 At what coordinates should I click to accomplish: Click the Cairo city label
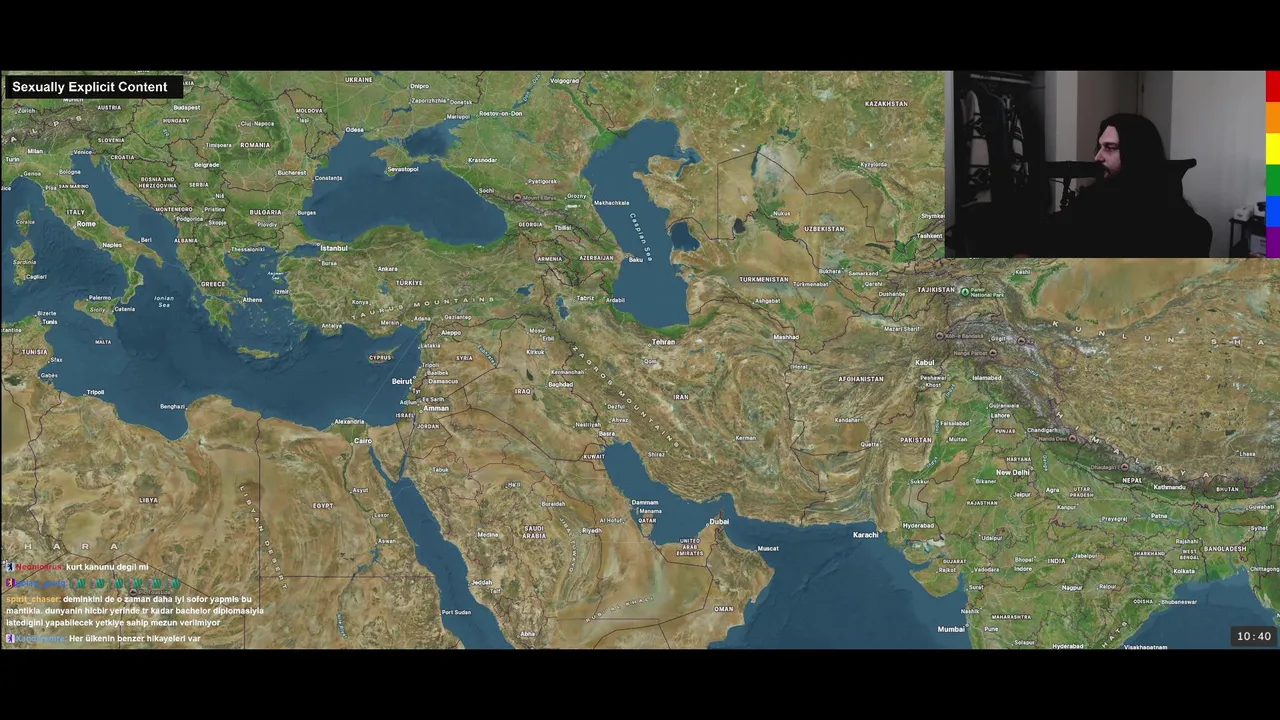tap(362, 440)
